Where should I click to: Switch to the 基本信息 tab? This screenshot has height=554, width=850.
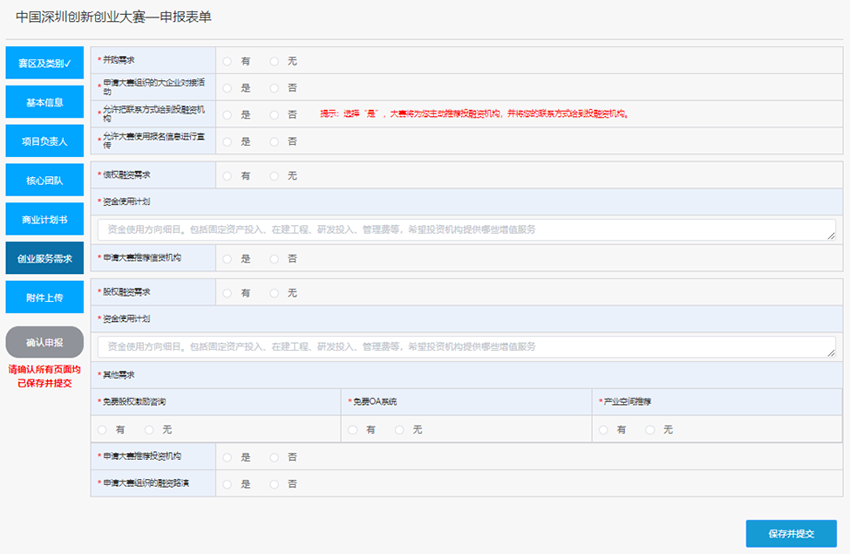coord(44,102)
